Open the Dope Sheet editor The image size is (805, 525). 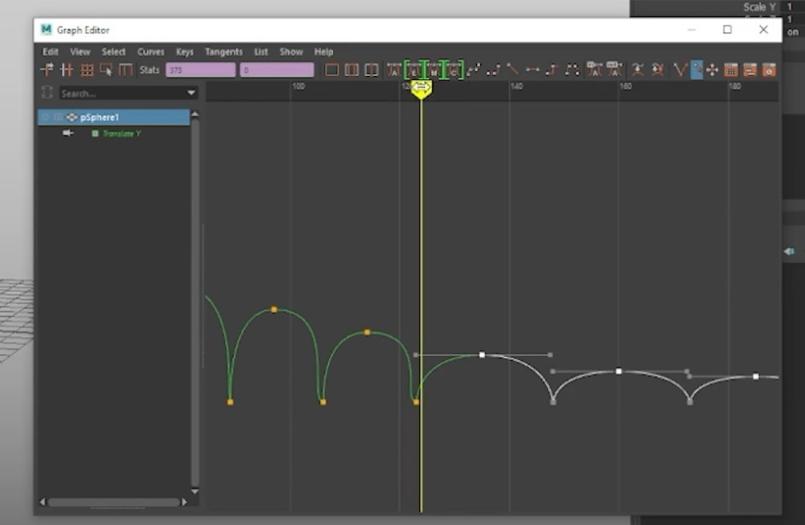coord(731,70)
